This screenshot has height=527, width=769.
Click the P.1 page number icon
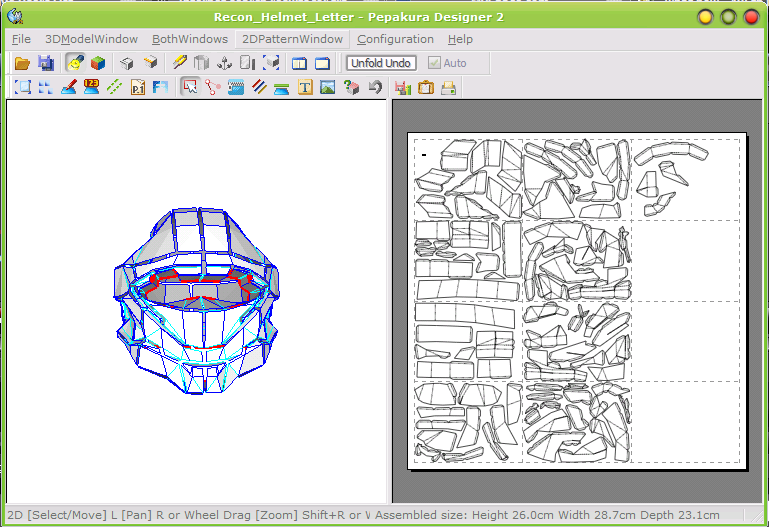coord(138,87)
